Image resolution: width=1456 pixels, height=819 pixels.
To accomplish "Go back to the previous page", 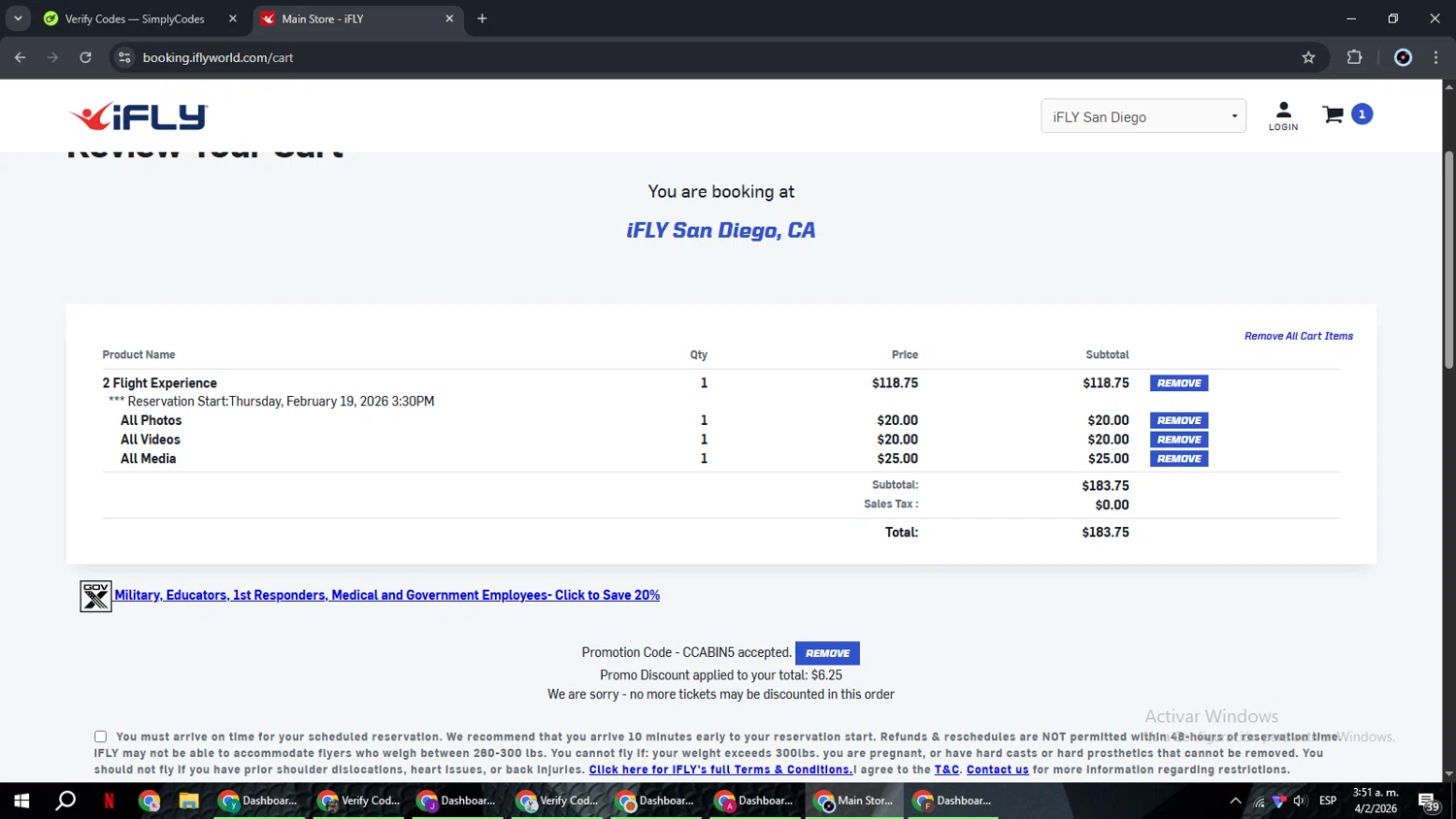I will pos(20,57).
